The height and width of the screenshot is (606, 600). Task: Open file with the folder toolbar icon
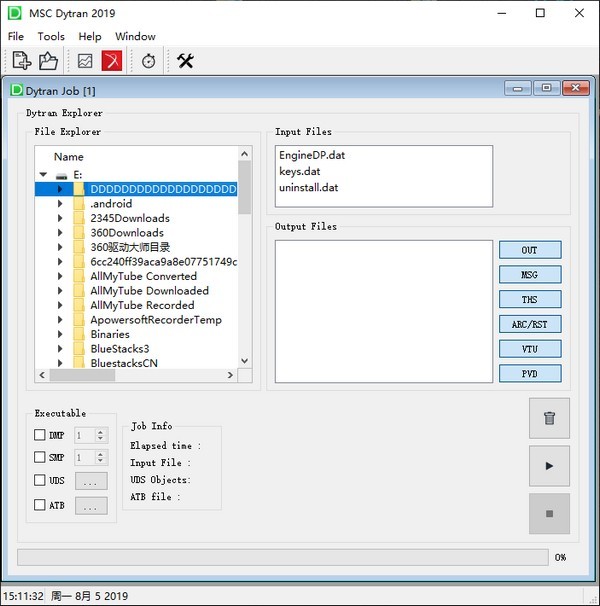[x=48, y=61]
